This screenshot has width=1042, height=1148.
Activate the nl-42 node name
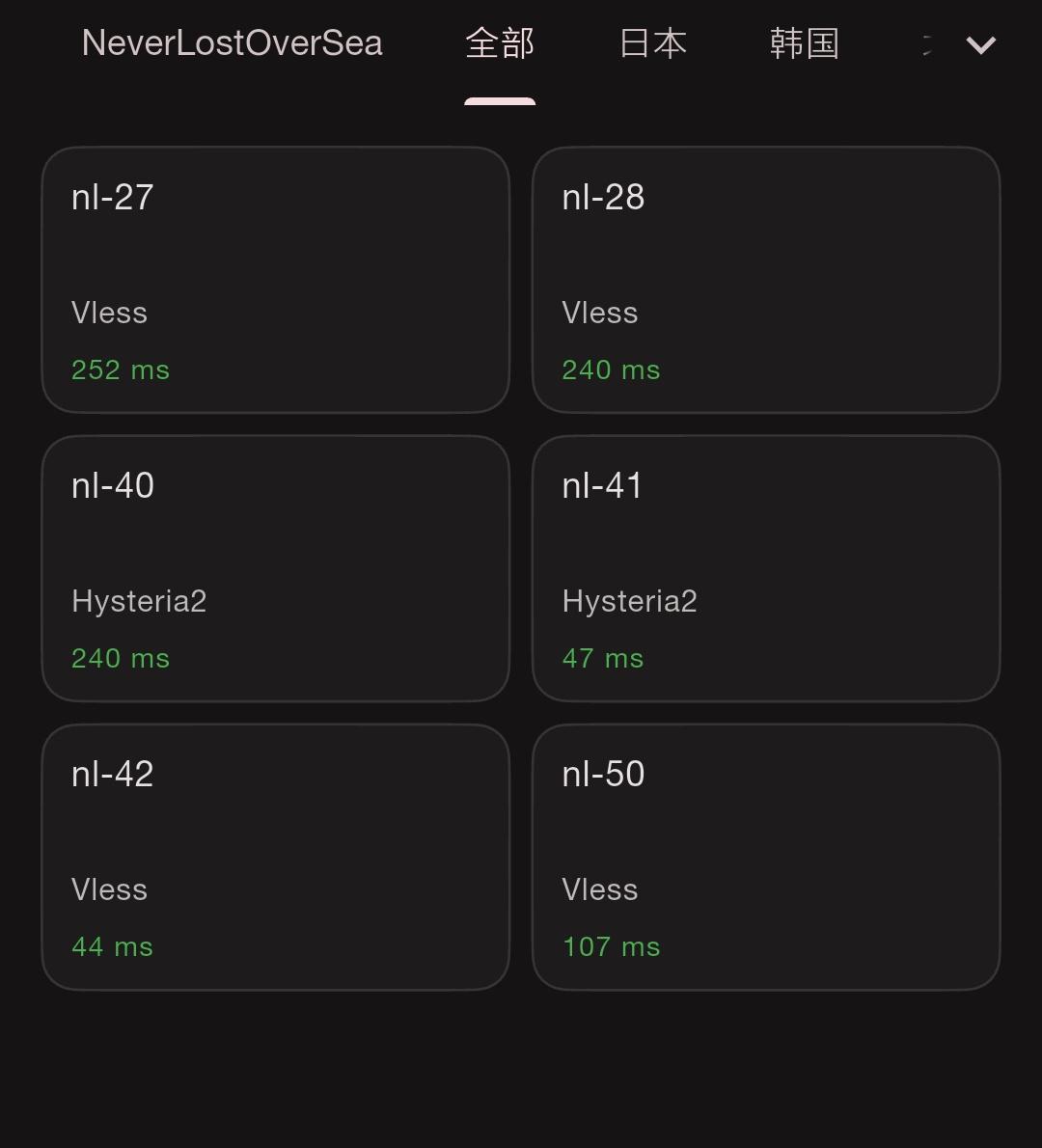point(113,775)
